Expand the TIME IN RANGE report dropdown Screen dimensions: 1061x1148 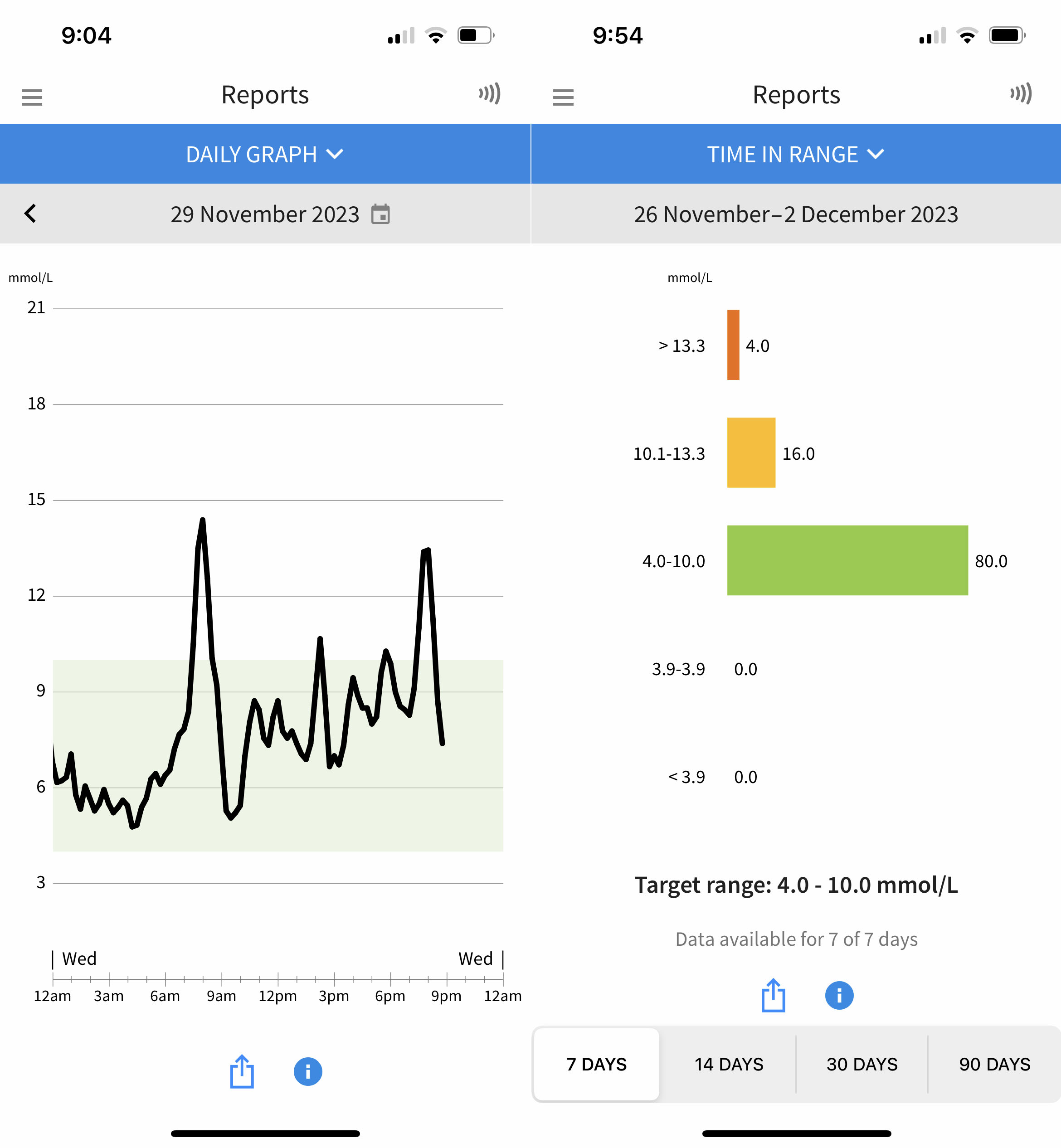click(x=796, y=154)
